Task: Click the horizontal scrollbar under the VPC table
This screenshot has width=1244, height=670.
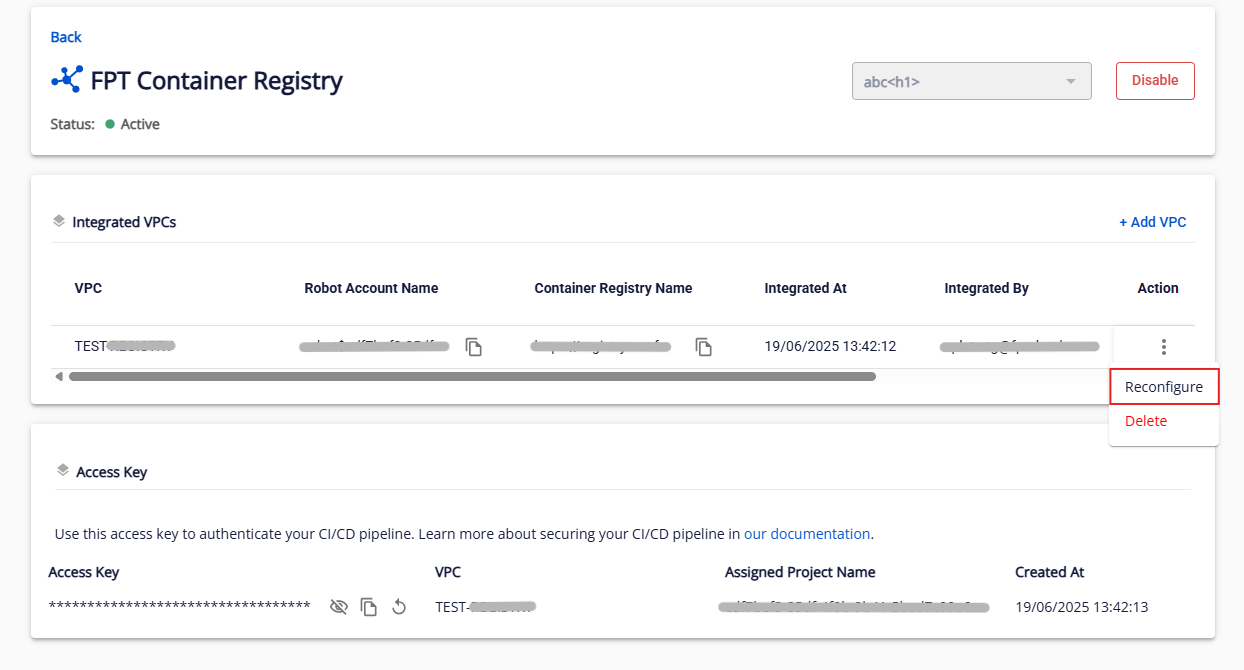Action: (472, 377)
